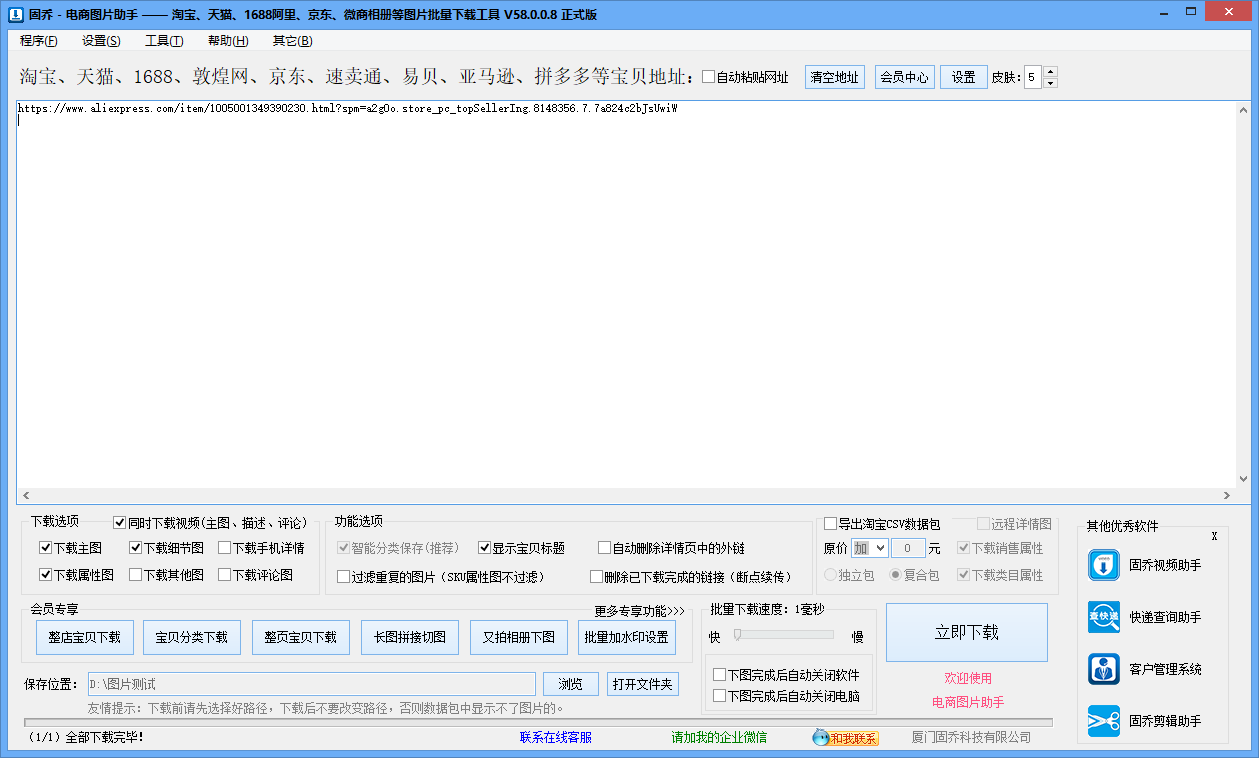Image resolution: width=1259 pixels, height=758 pixels.
Task: Adjust the 批量下载速度 speed slider
Action: [x=737, y=633]
